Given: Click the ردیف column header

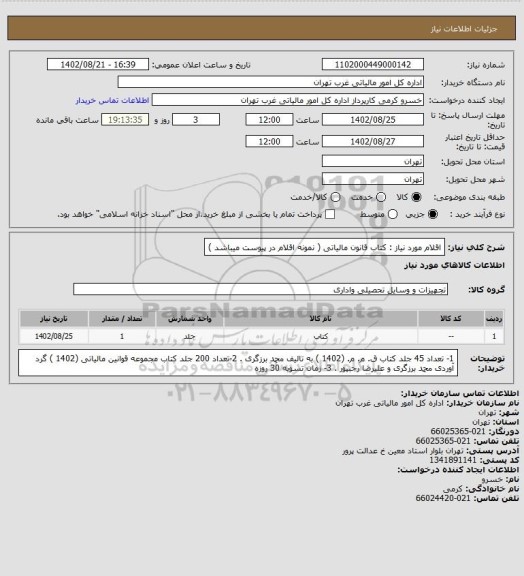Looking at the screenshot, I should point(494,318).
